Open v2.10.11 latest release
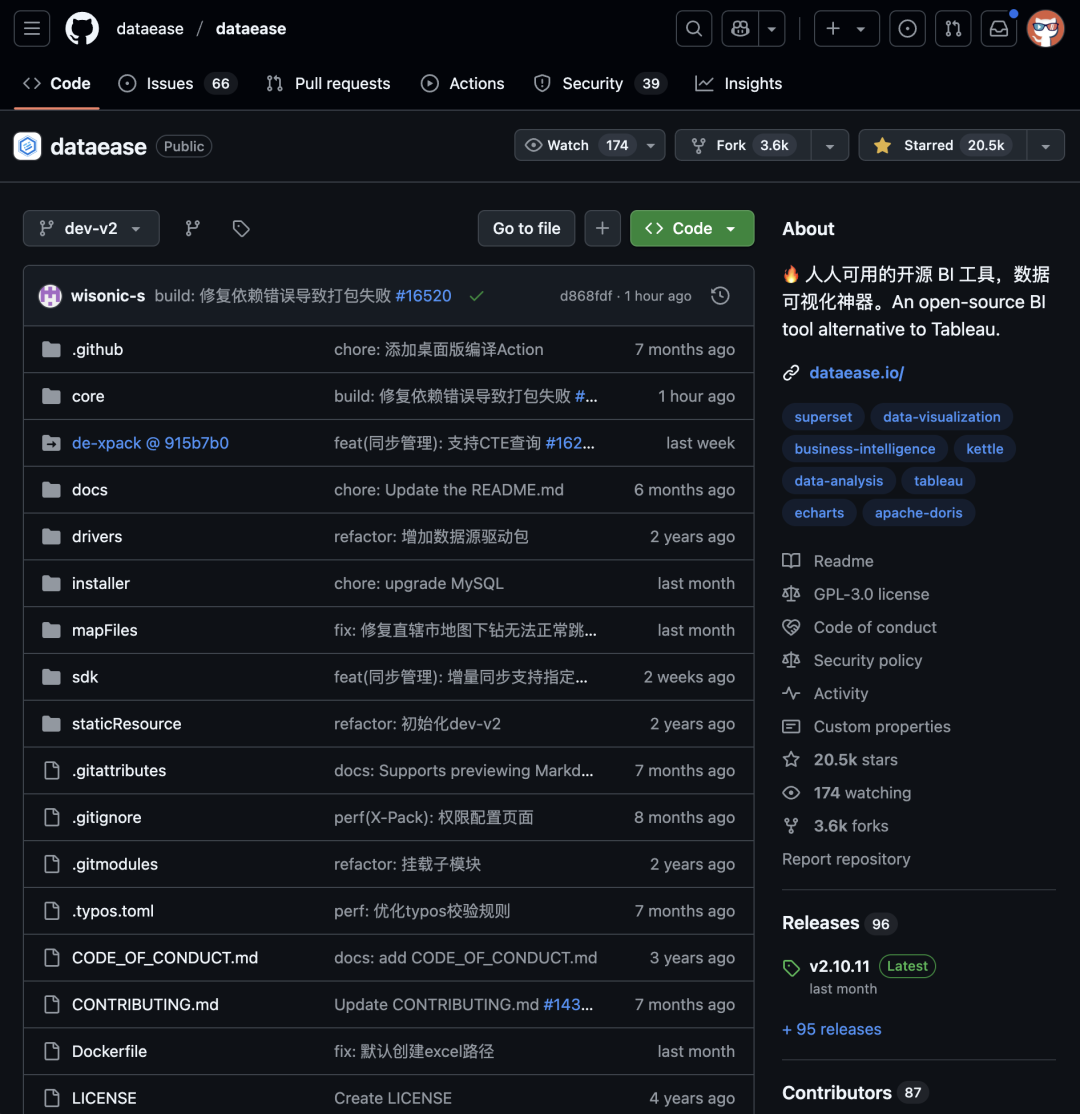1080x1114 pixels. point(839,966)
